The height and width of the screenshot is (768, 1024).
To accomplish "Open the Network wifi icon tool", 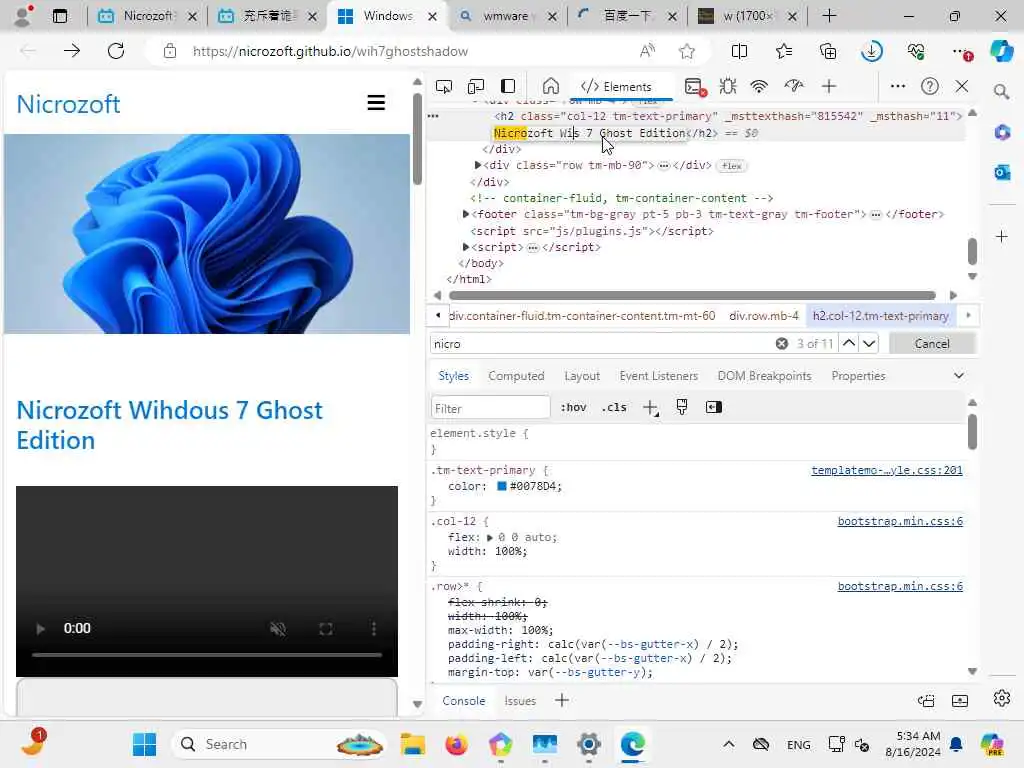I will pyautogui.click(x=759, y=86).
